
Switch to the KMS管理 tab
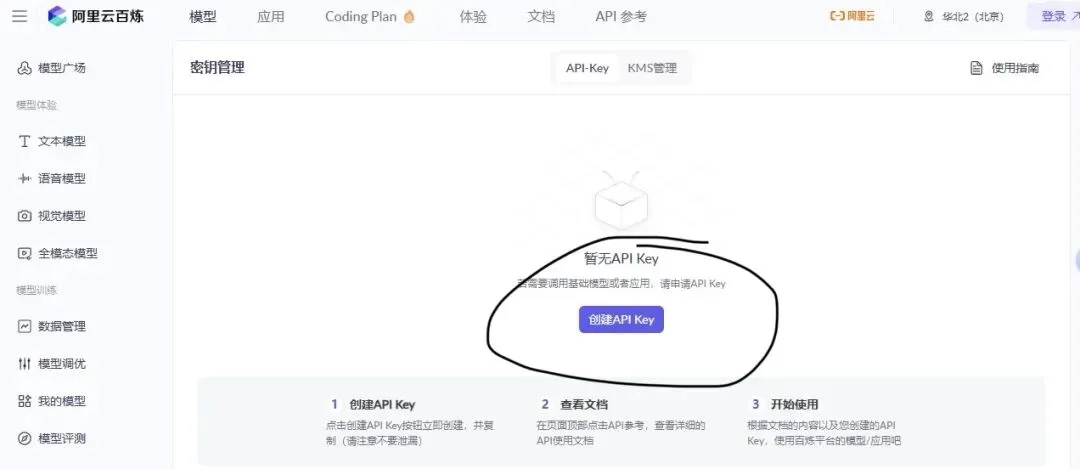pos(652,68)
